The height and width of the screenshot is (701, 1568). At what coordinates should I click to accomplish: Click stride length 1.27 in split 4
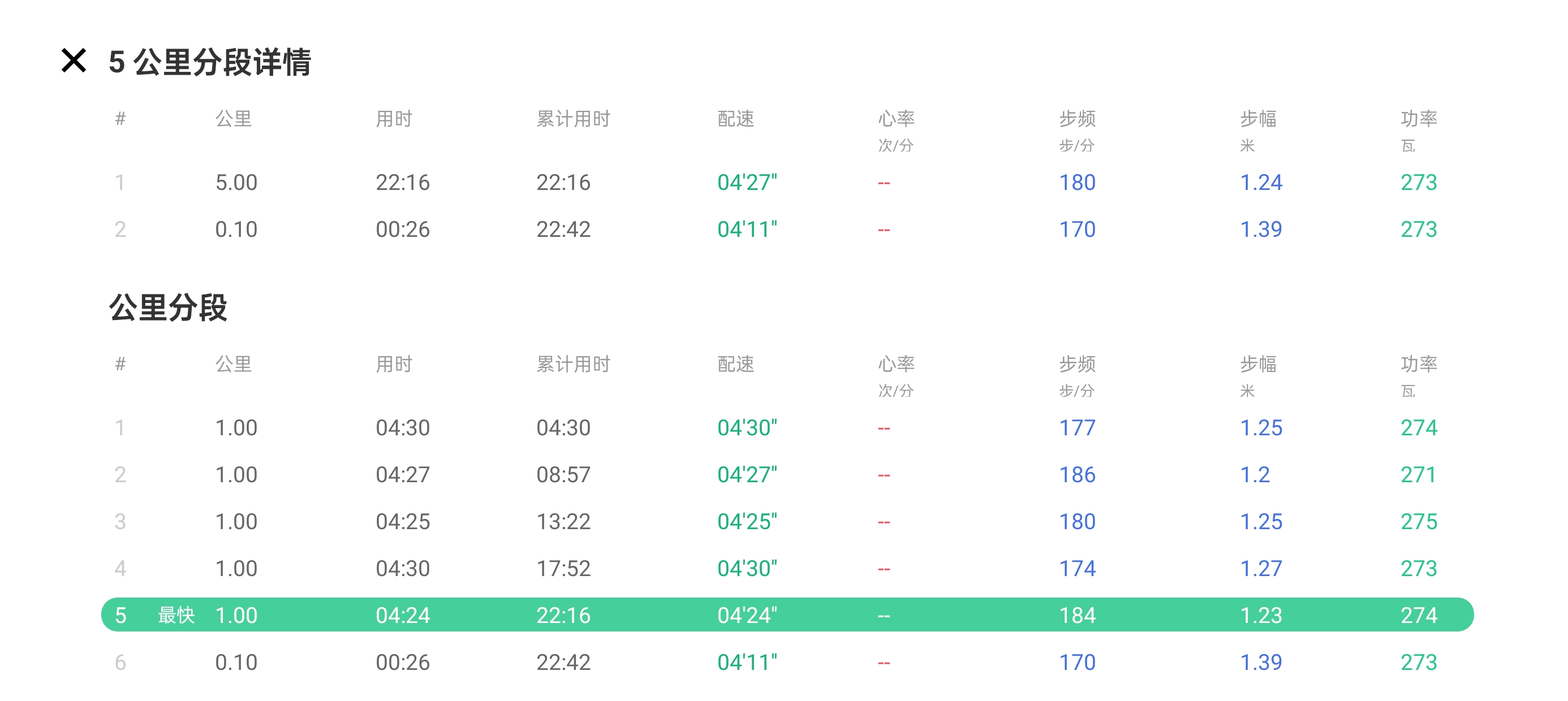coord(1261,568)
